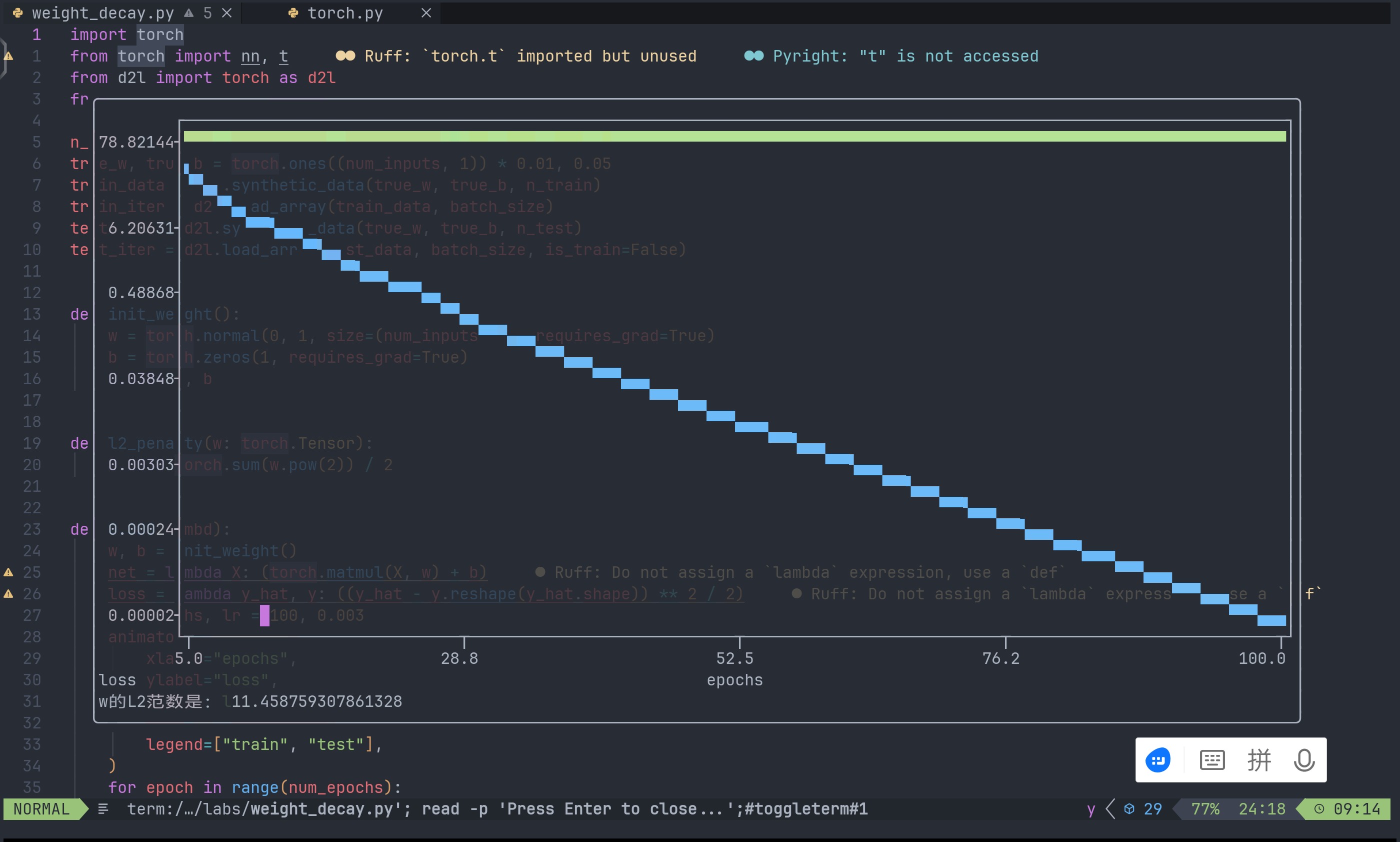Click the blue input method logo icon

[1157, 760]
